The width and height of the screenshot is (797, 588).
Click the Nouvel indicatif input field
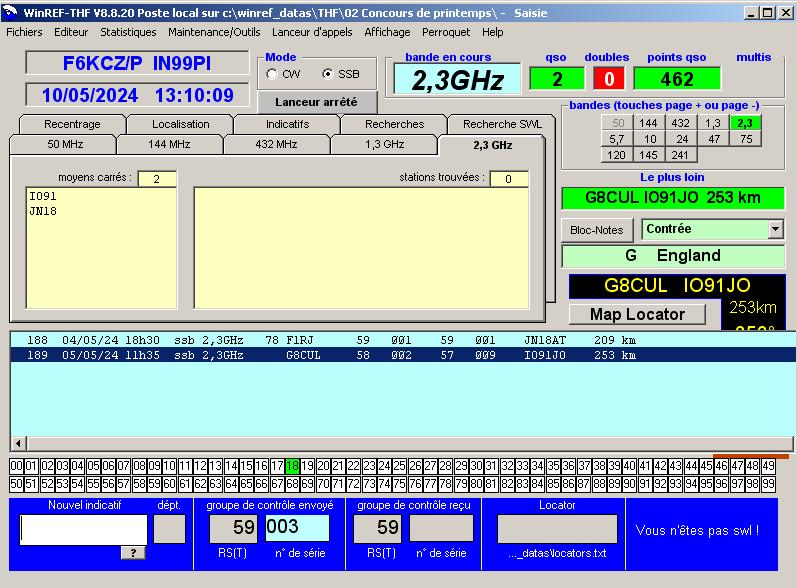84,530
